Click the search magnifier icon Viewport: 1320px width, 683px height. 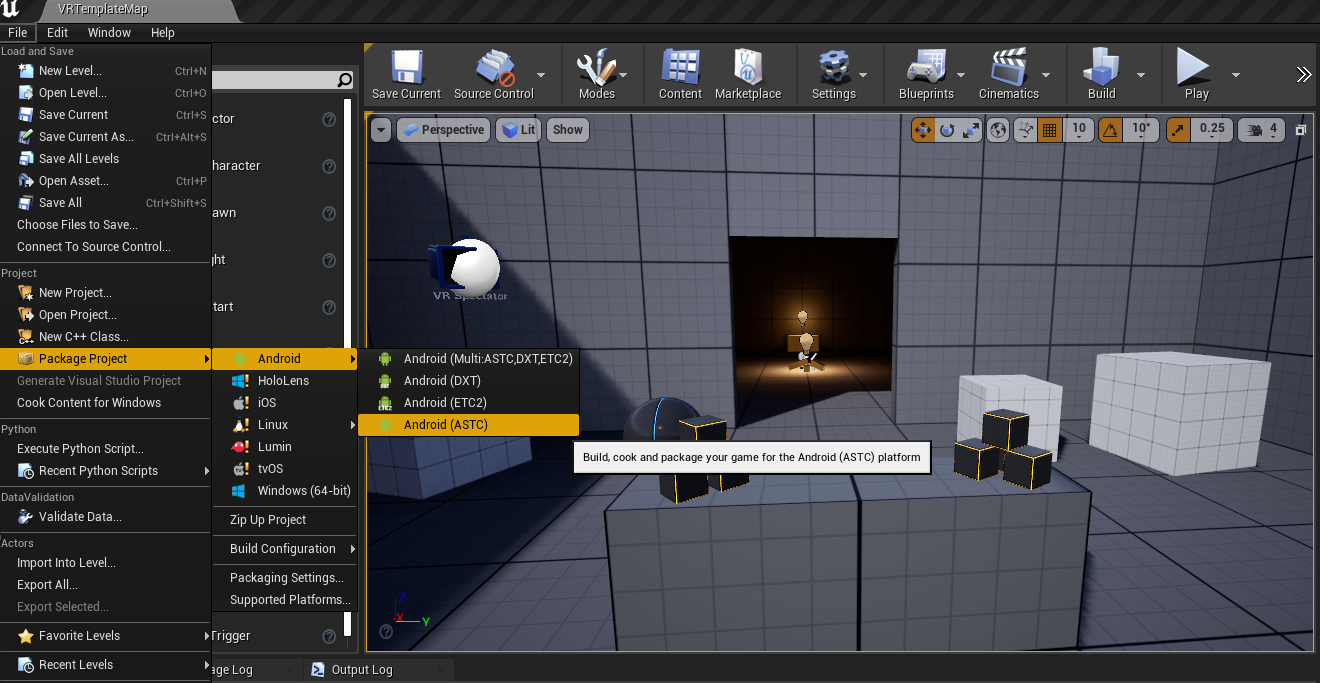[x=344, y=80]
